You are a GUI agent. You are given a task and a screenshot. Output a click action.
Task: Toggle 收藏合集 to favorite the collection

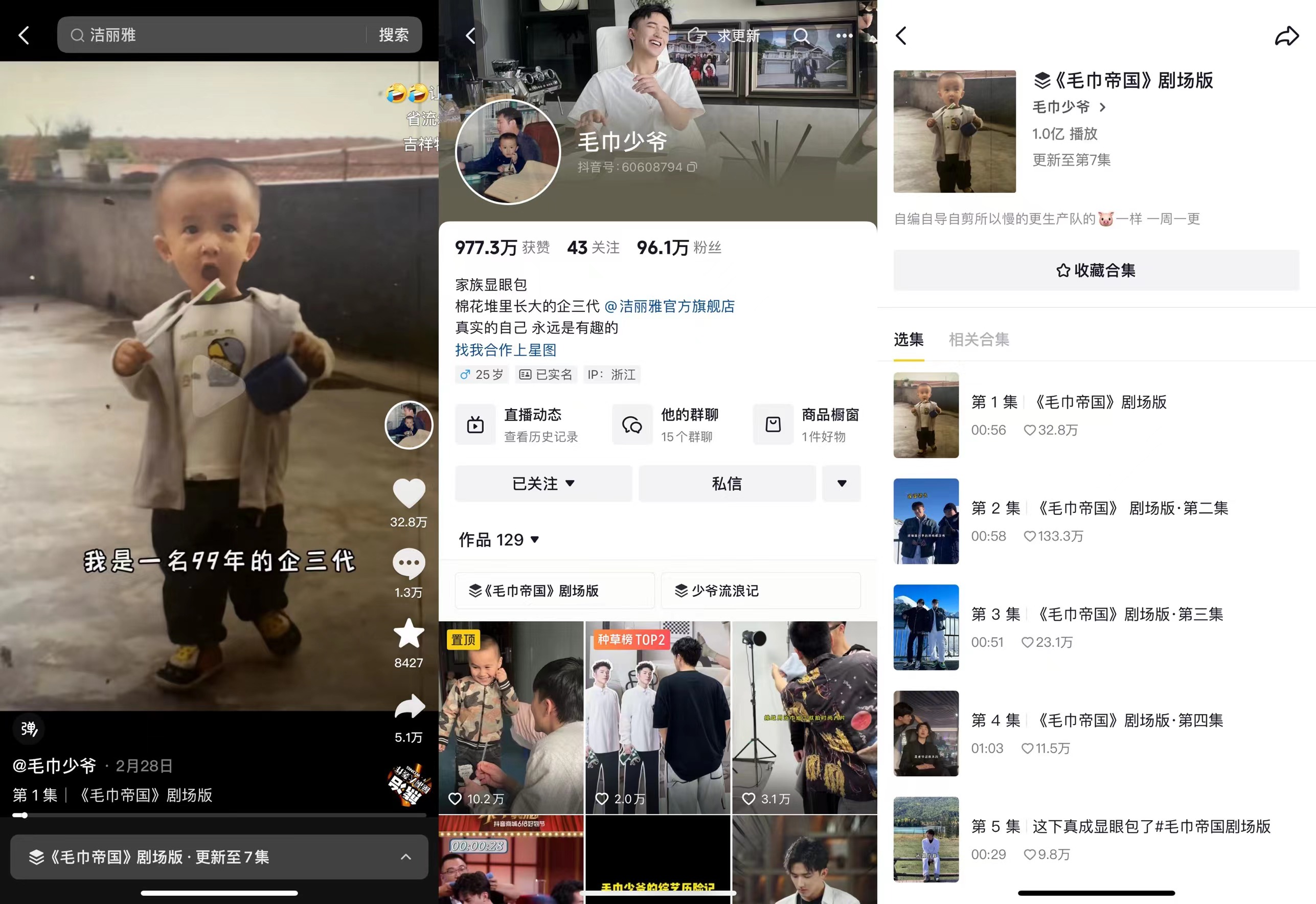click(1096, 270)
